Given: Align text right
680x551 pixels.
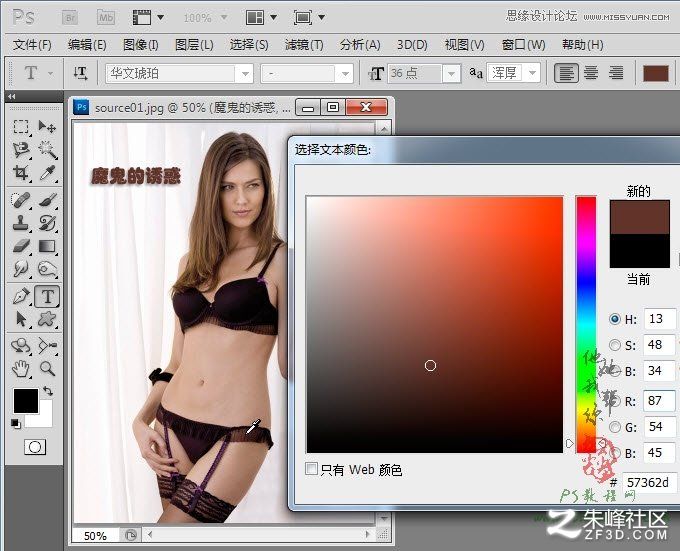Looking at the screenshot, I should [616, 73].
